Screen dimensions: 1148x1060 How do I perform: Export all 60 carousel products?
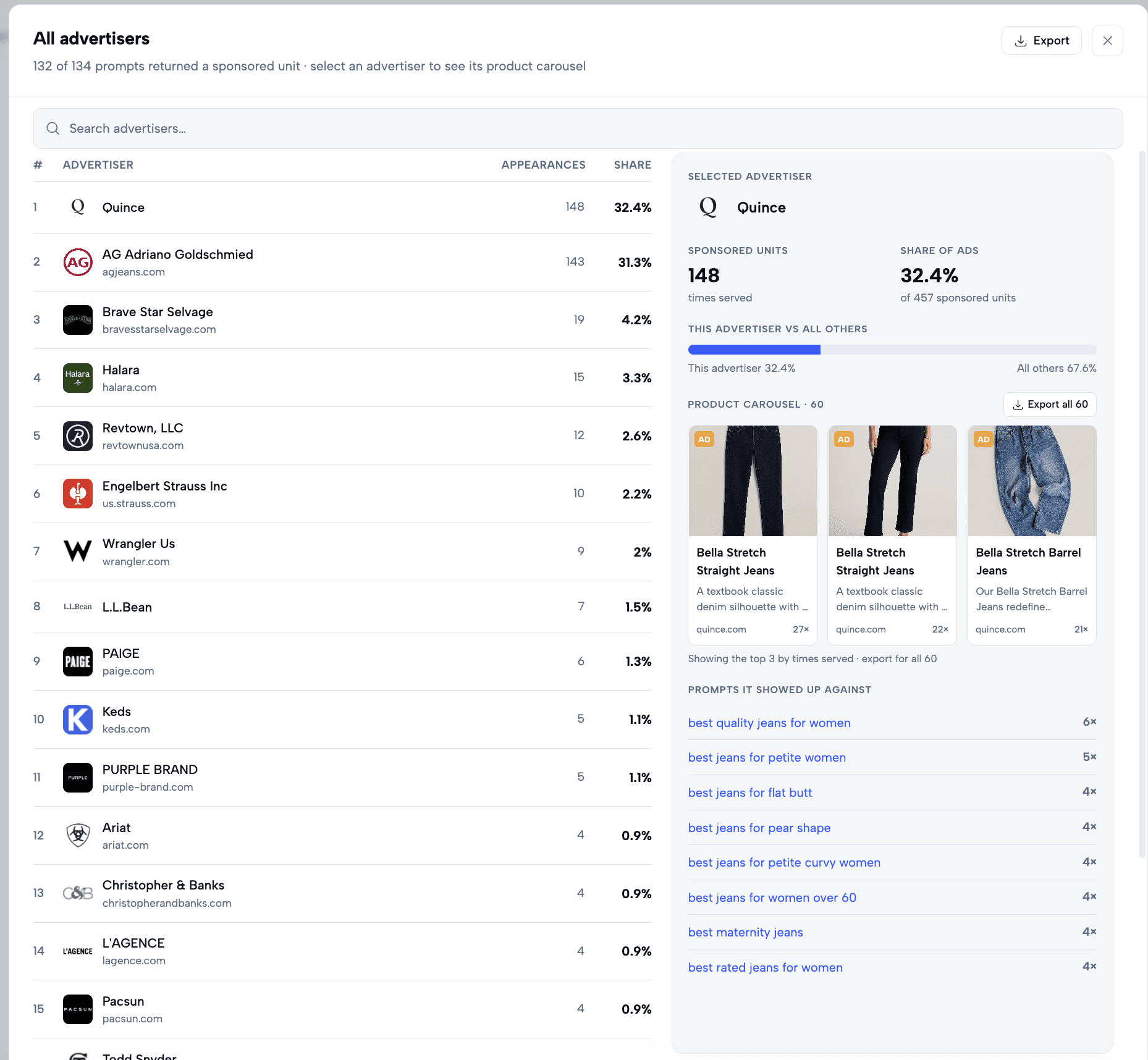1050,405
